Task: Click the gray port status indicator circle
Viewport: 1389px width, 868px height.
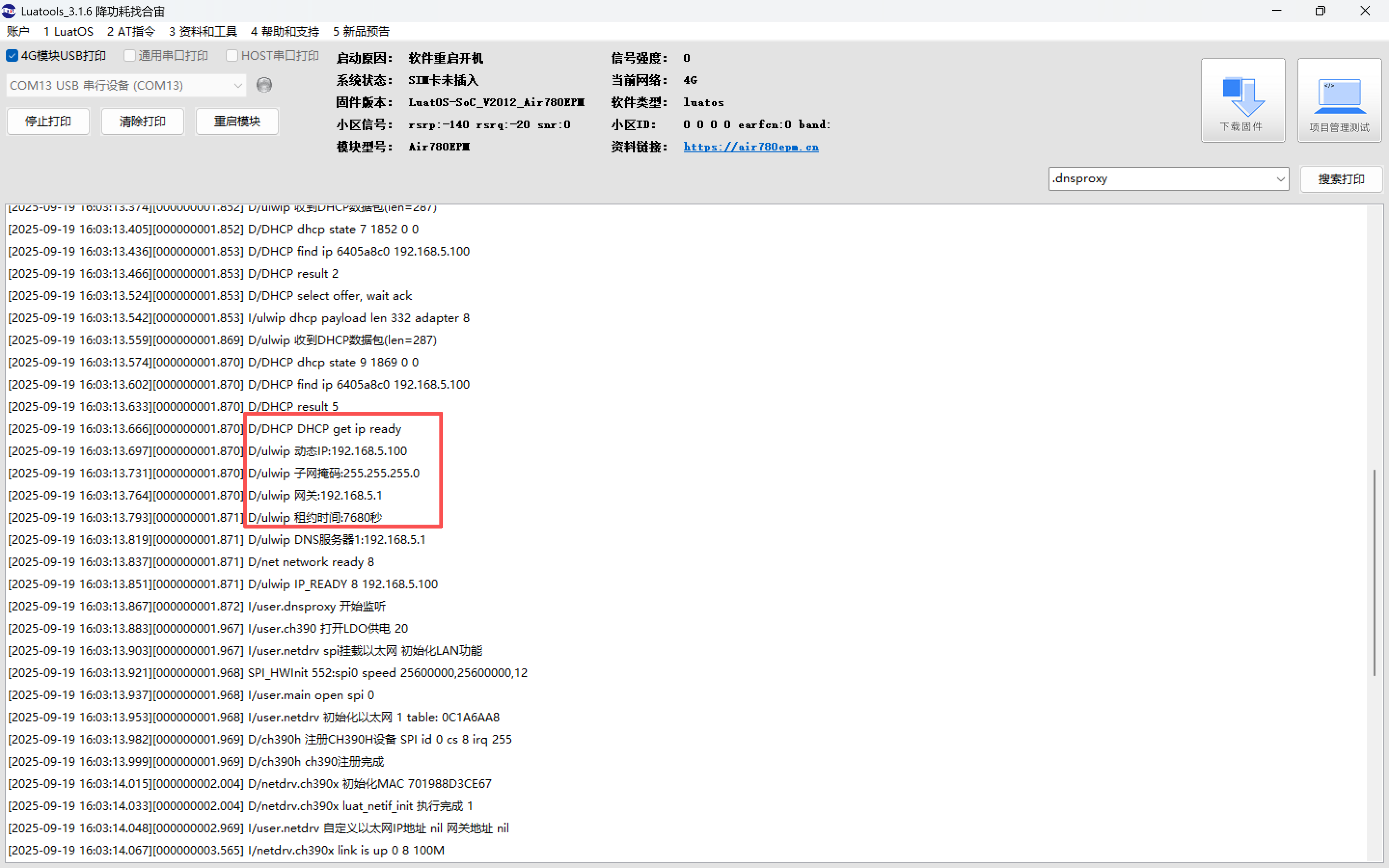Action: tap(264, 85)
